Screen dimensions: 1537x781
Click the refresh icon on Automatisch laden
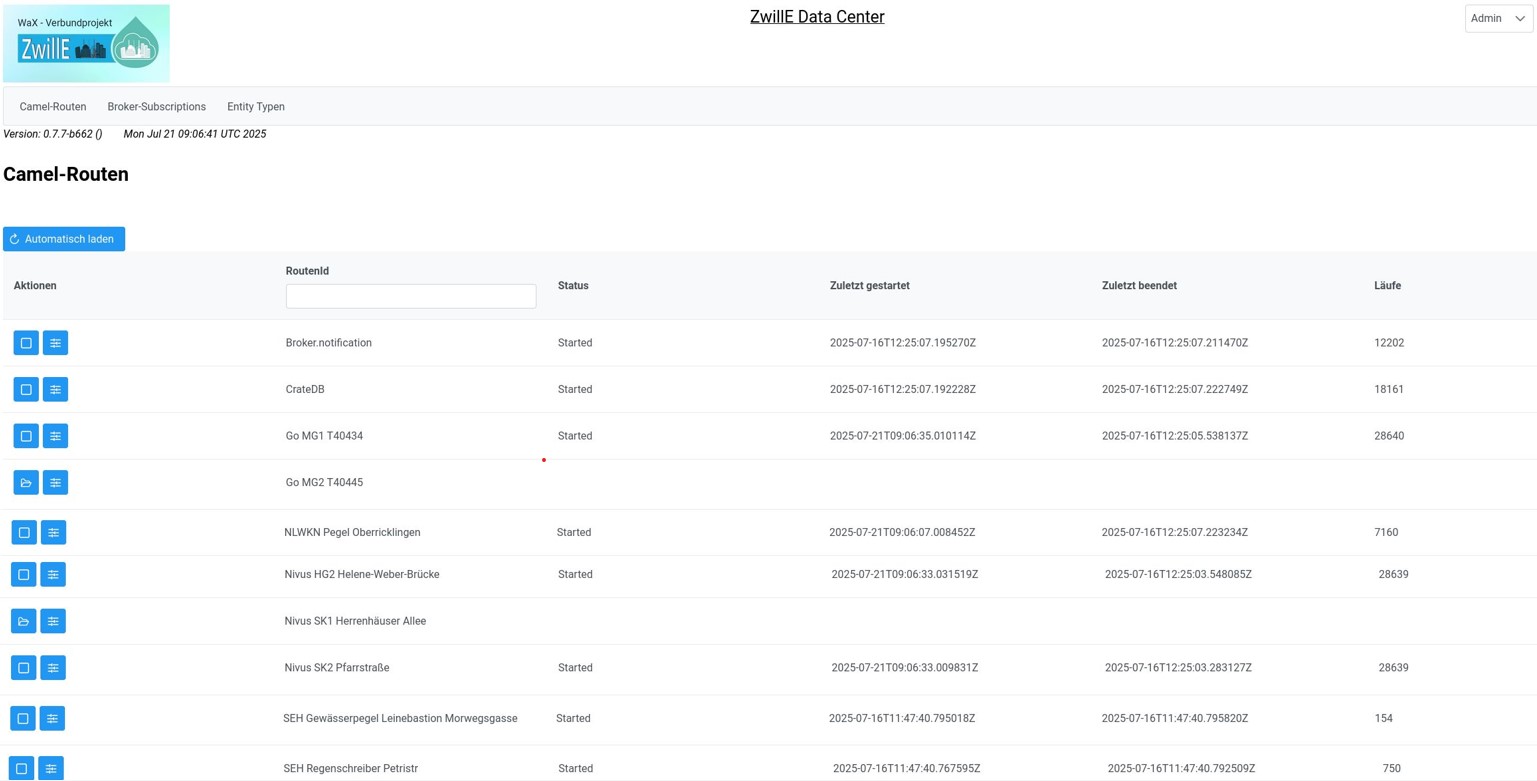[x=14, y=239]
